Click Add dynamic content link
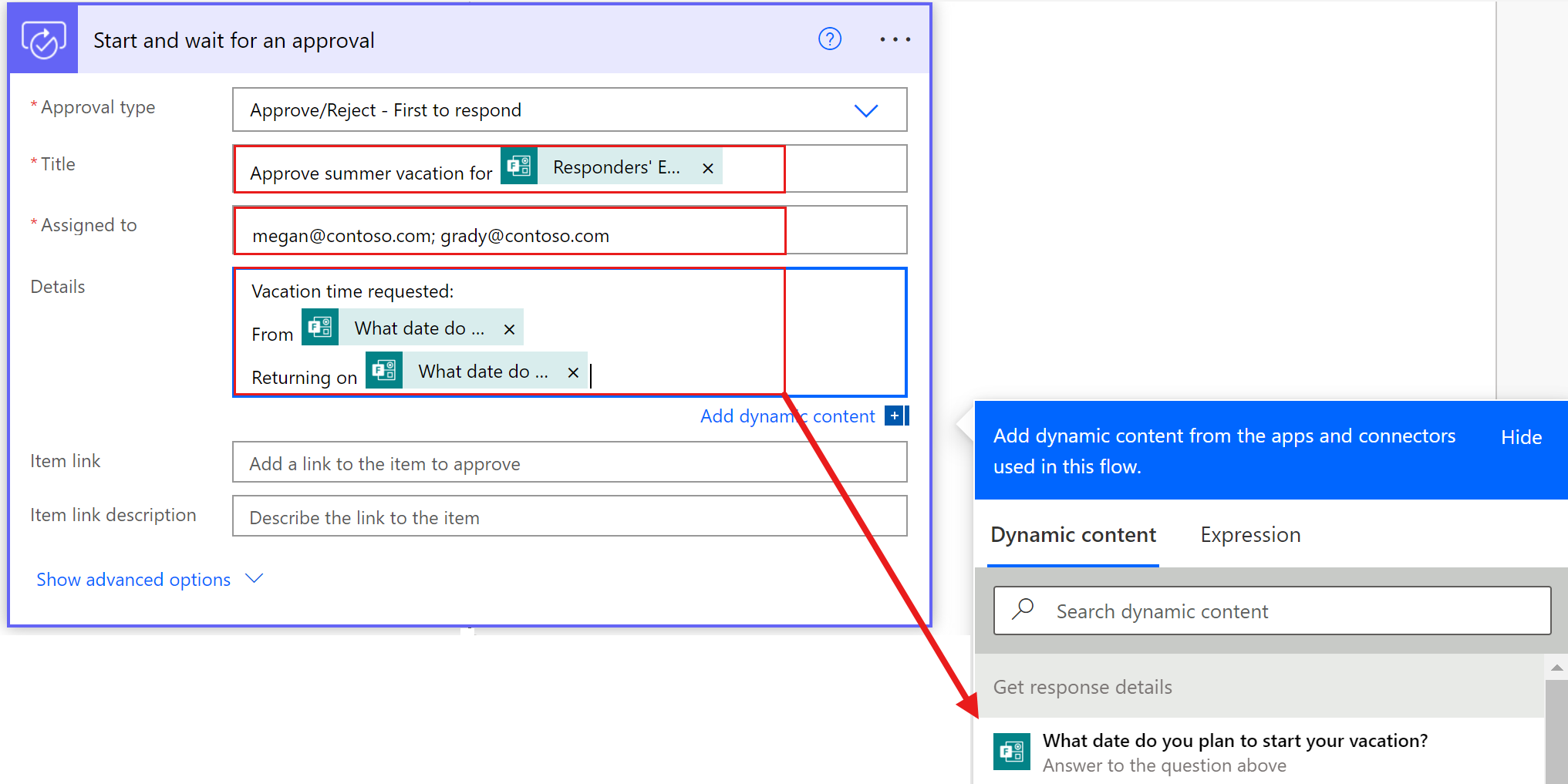This screenshot has width=1568, height=784. pos(787,416)
